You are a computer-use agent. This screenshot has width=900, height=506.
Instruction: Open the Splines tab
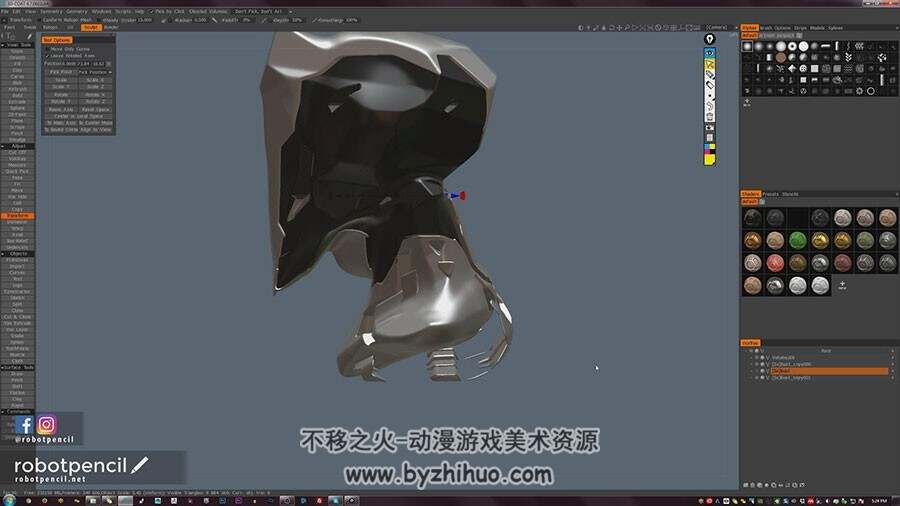836,28
